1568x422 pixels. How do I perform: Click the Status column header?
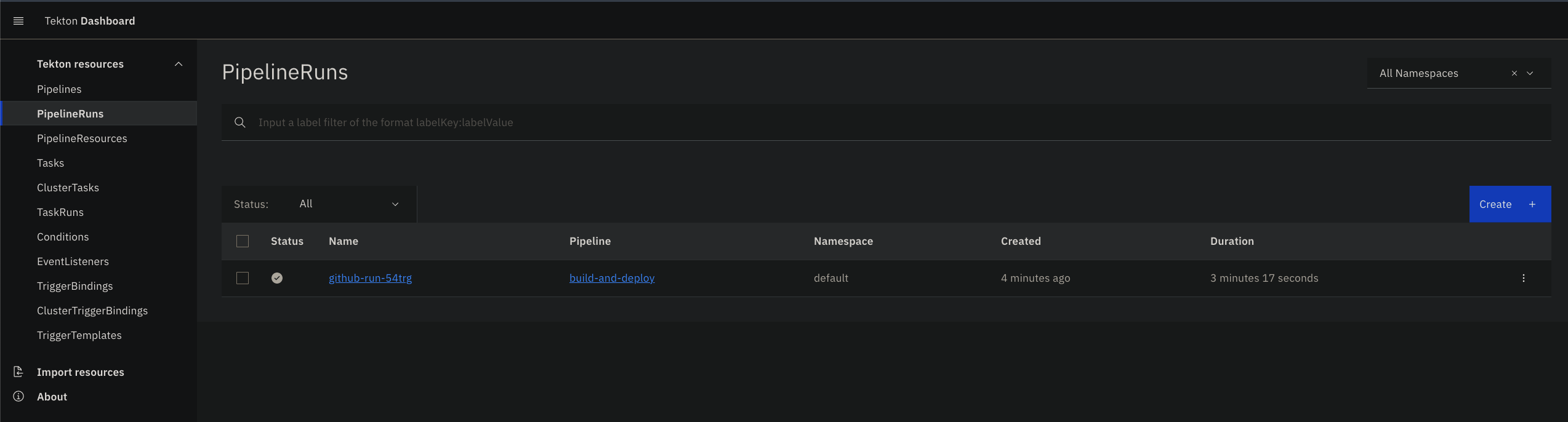coord(287,241)
